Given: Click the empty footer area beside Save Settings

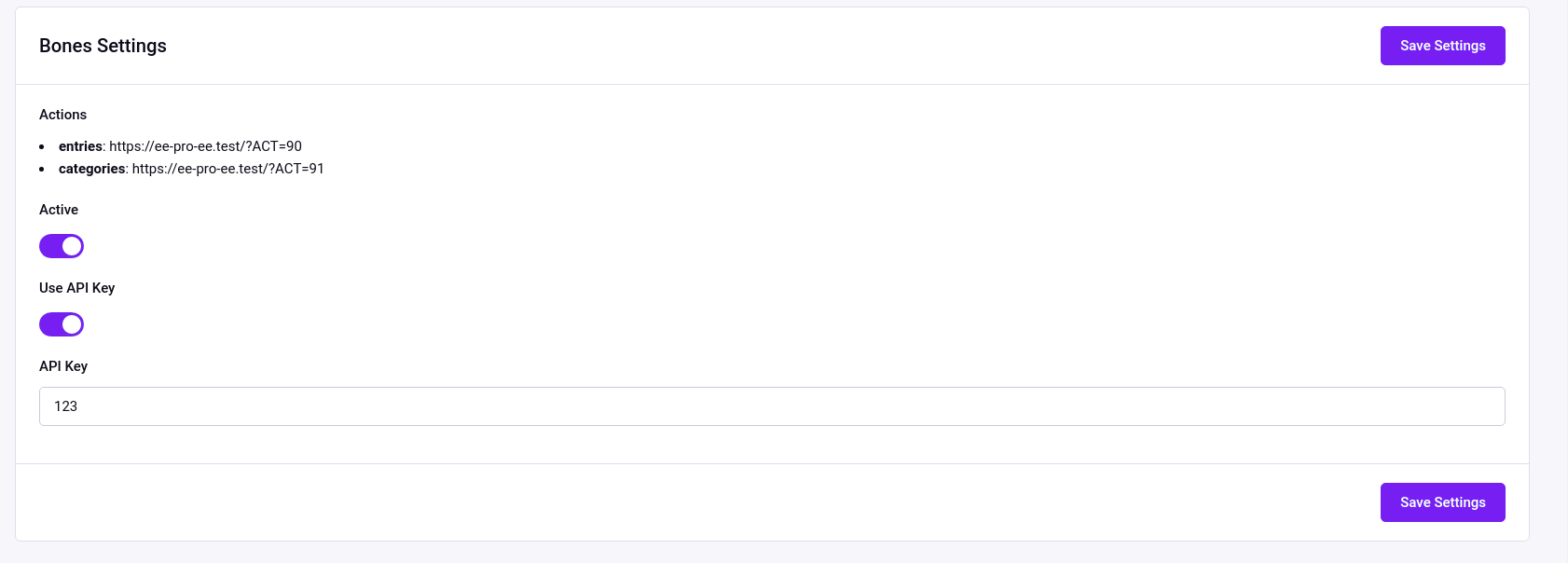Looking at the screenshot, I should (697, 502).
